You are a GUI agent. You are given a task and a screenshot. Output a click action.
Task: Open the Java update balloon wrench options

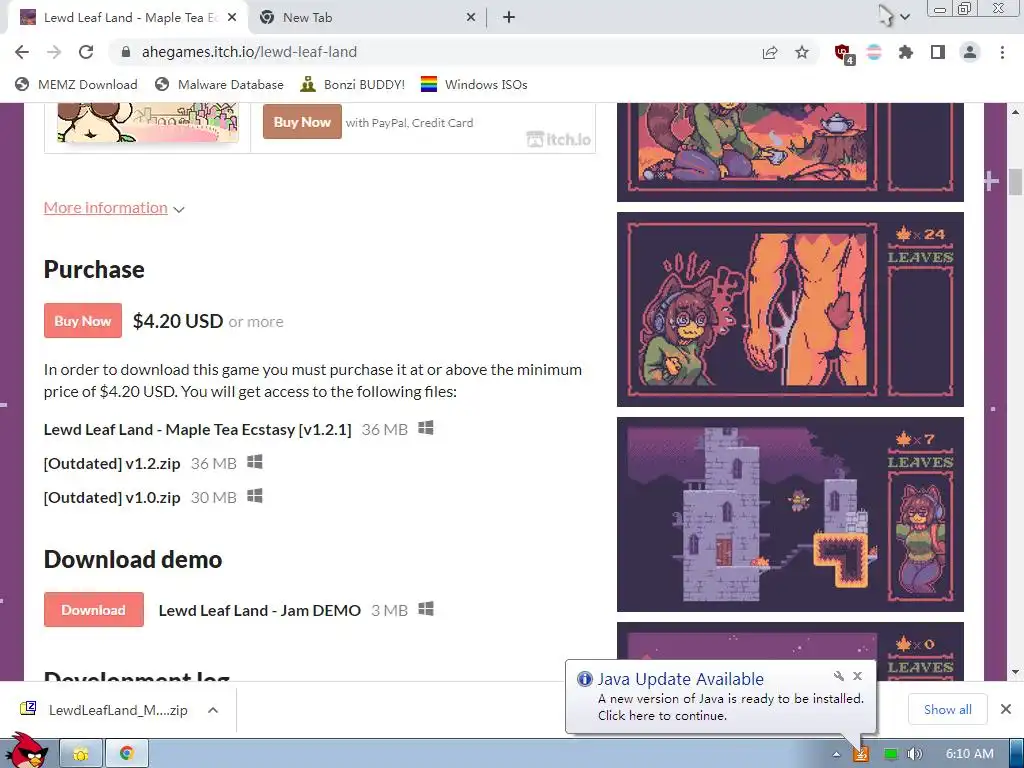click(x=839, y=676)
